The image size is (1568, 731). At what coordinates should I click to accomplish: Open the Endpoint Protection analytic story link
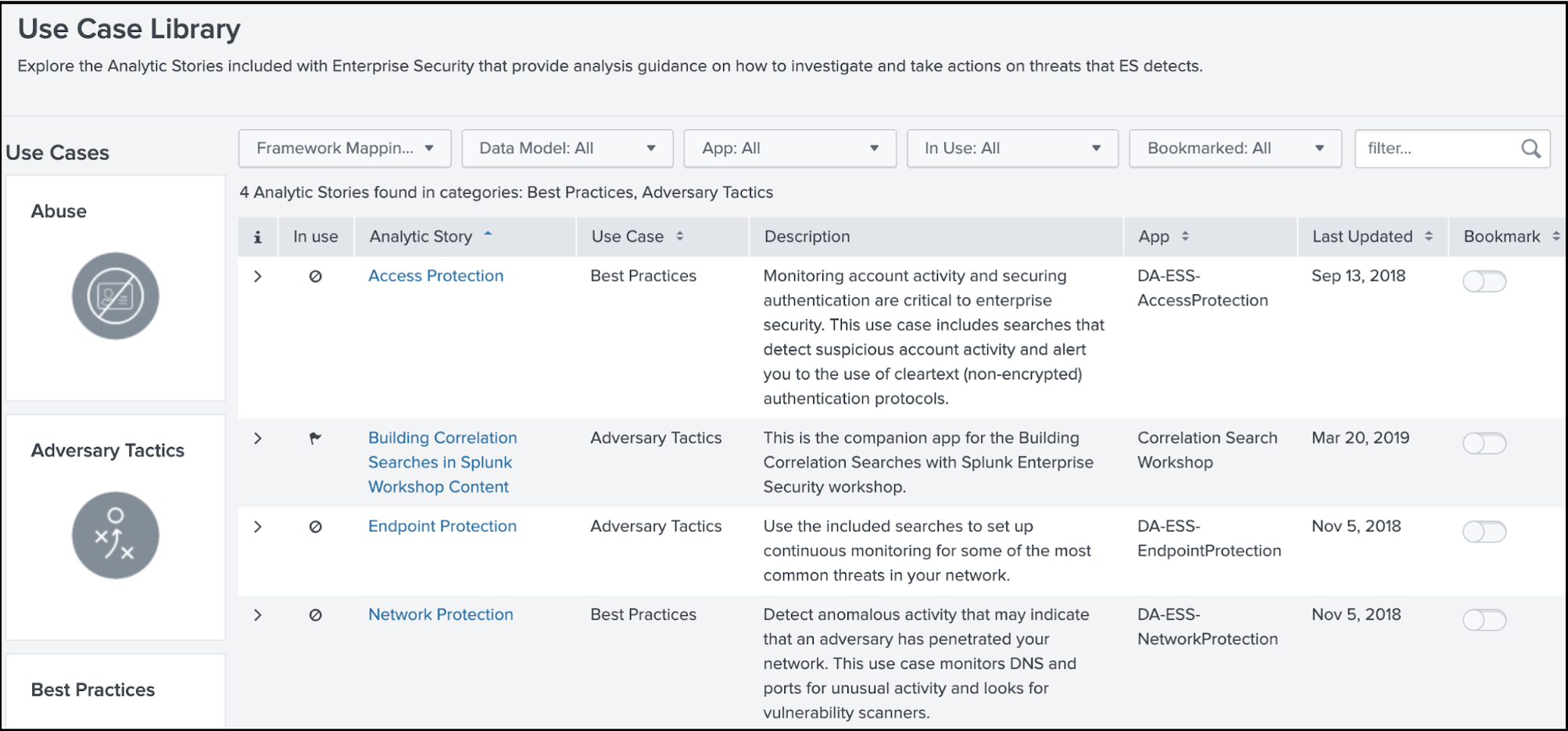[x=442, y=526]
